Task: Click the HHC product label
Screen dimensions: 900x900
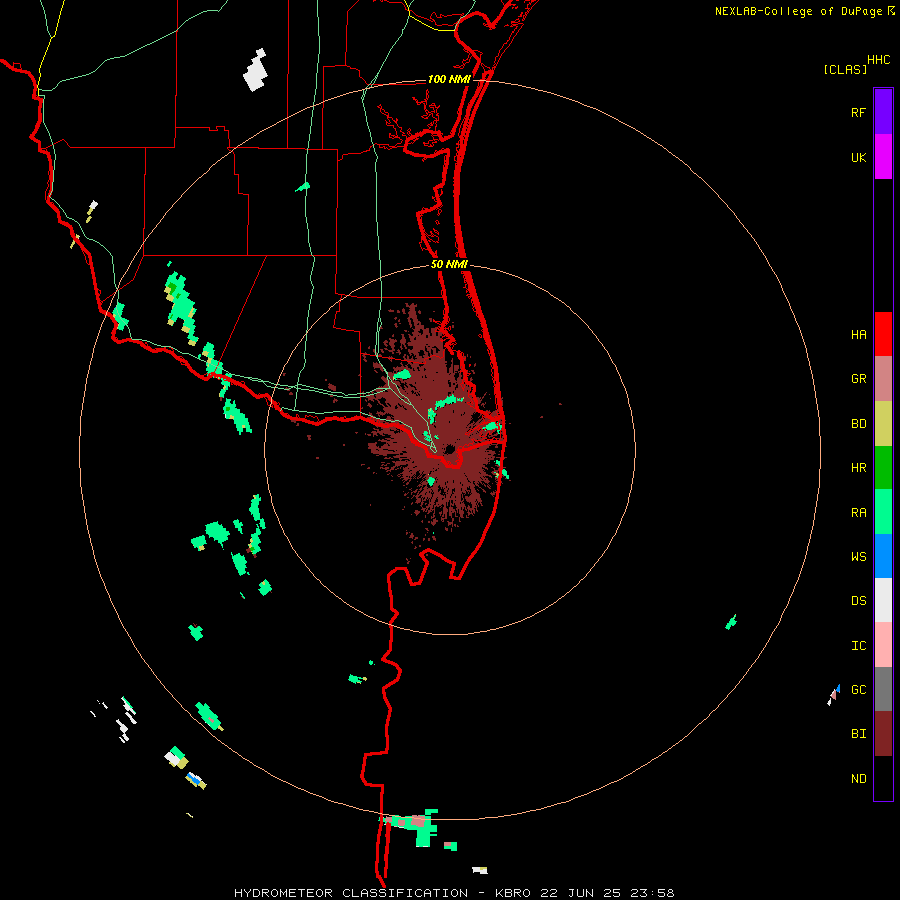Action: click(x=879, y=60)
